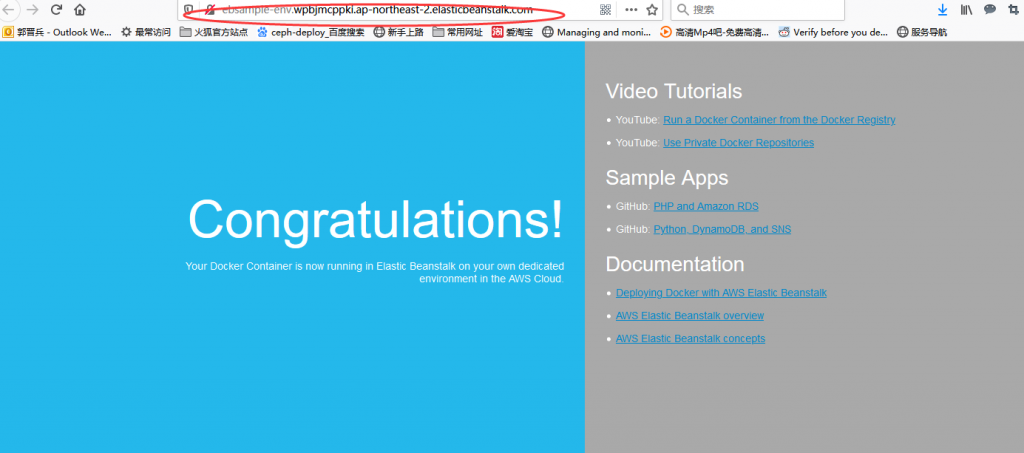Click the forward navigation arrow
This screenshot has width=1024, height=453.
(32, 9)
